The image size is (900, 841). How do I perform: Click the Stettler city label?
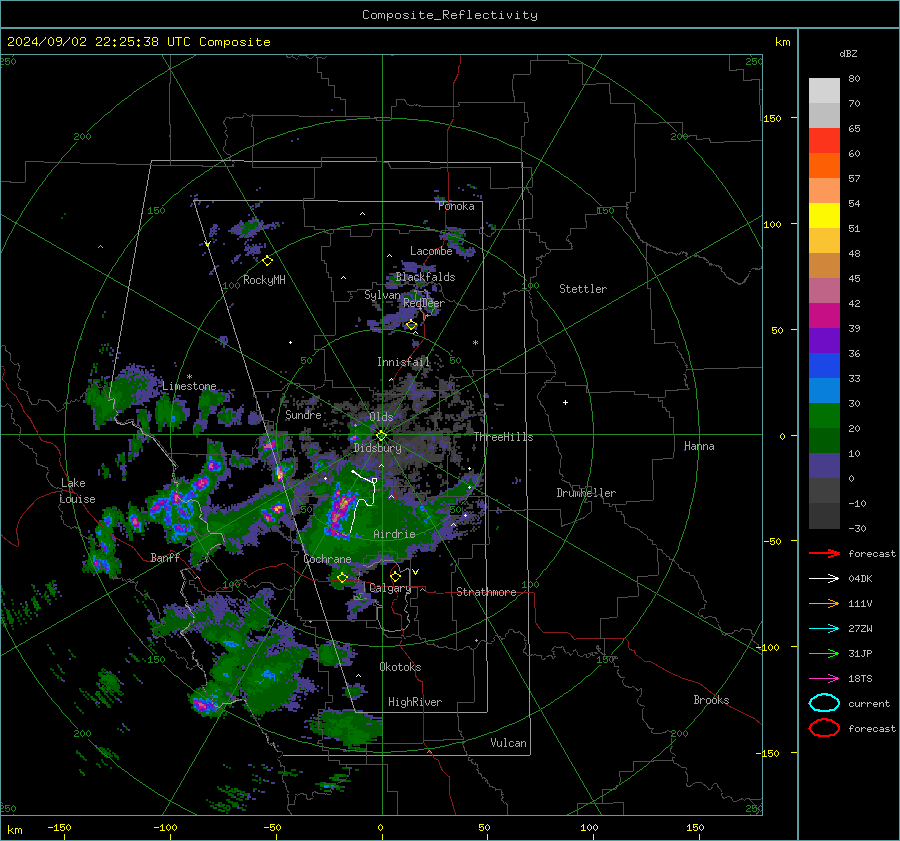click(583, 289)
